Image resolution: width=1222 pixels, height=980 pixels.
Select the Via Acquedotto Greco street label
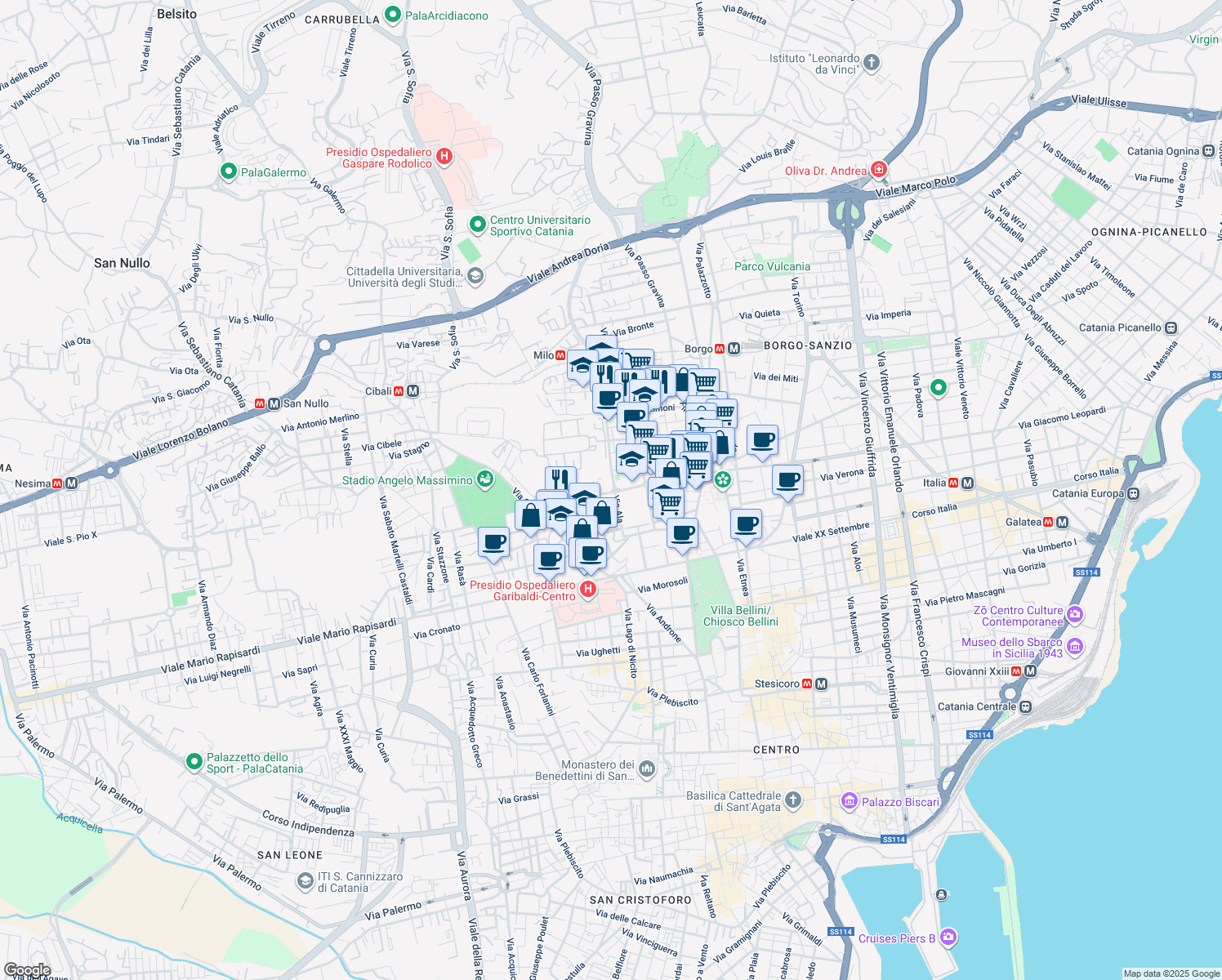[x=475, y=724]
